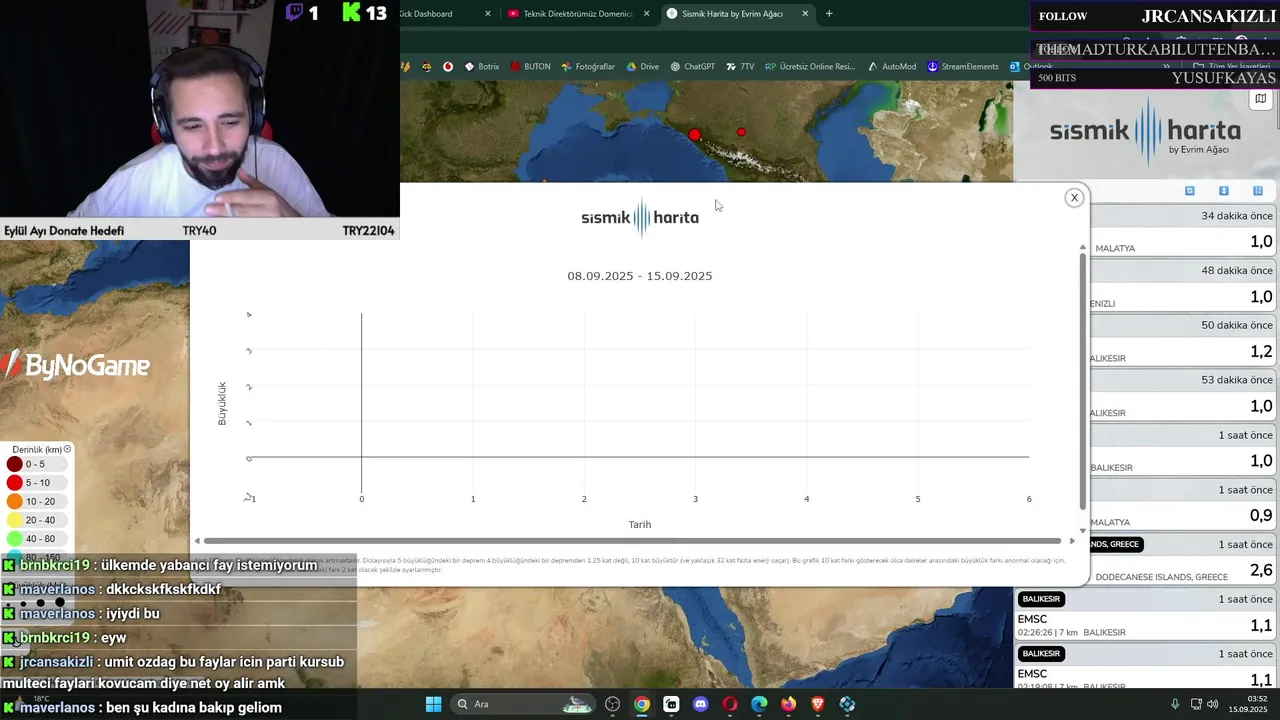Close the depth legend with X icon
Screen dimensions: 1280x720
[x=67, y=449]
